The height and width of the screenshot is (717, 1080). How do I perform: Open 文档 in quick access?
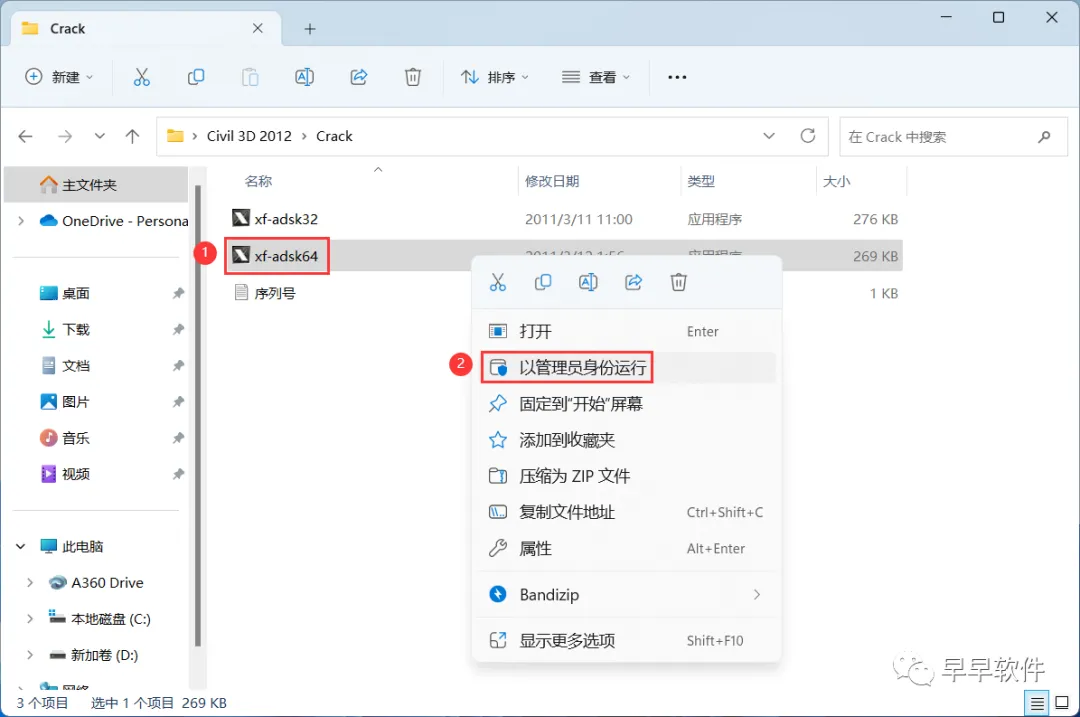[76, 366]
